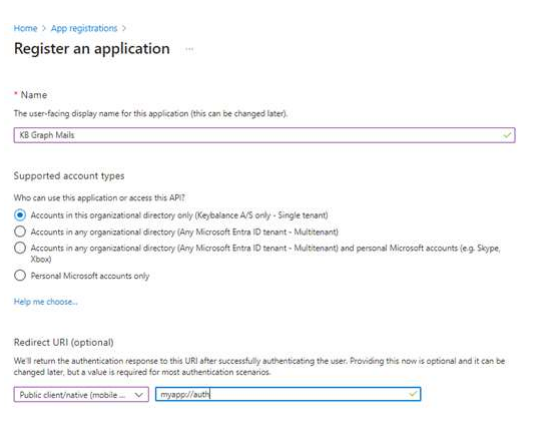
Task: Open App registrations breadcrumb link
Action: click(x=84, y=28)
